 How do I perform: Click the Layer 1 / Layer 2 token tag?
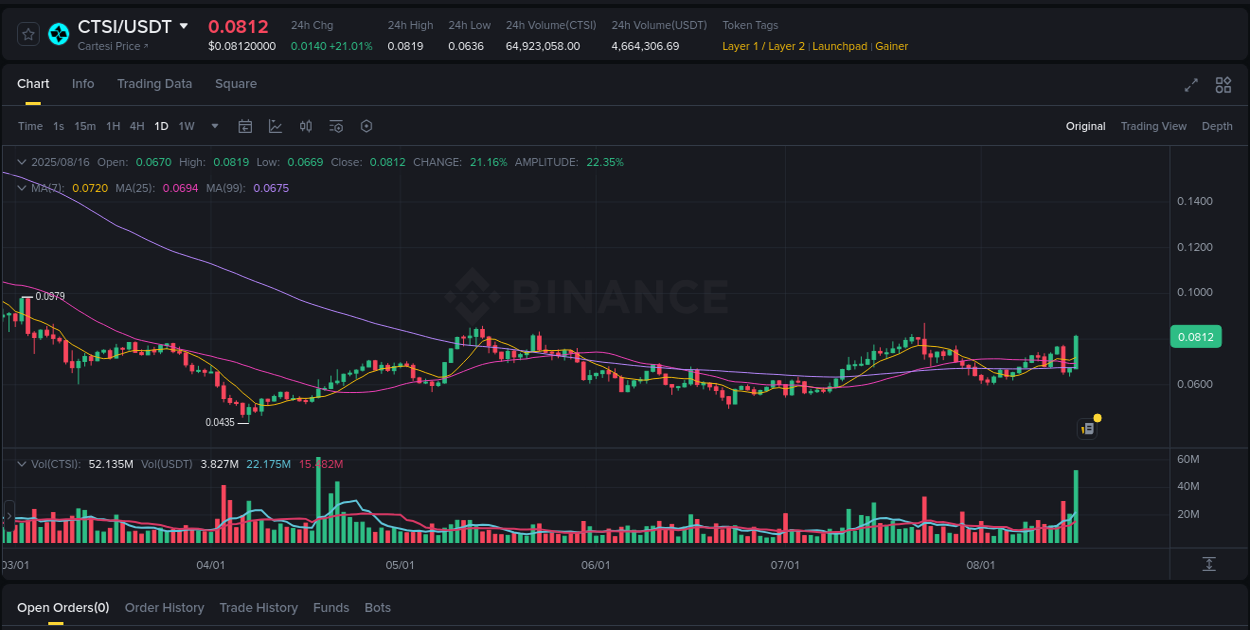tap(763, 46)
